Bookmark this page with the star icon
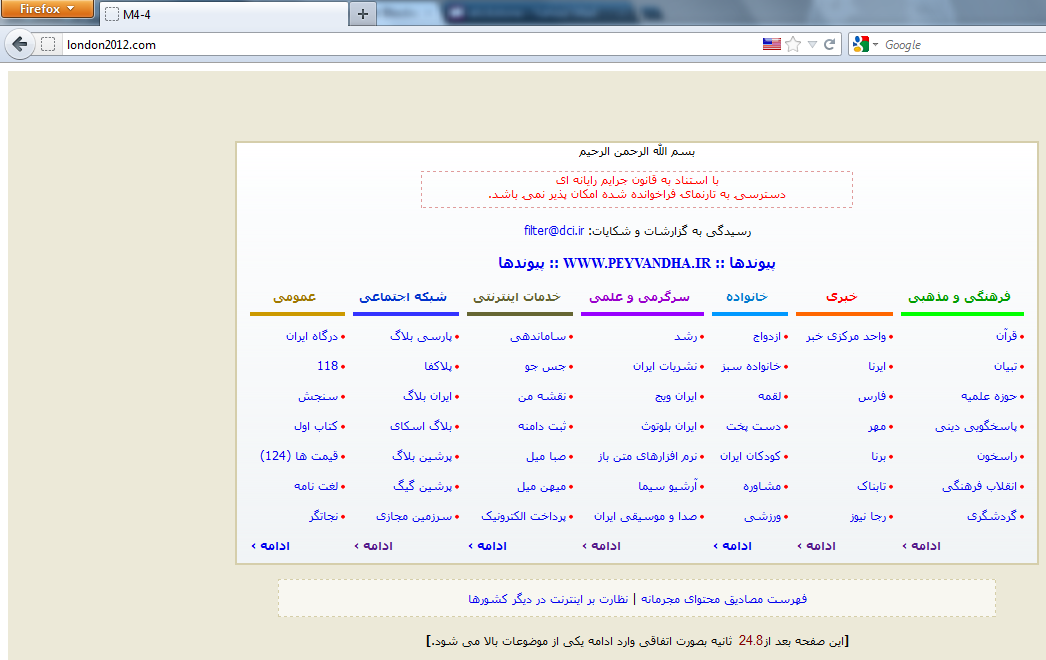The width and height of the screenshot is (1046, 660). click(x=793, y=44)
